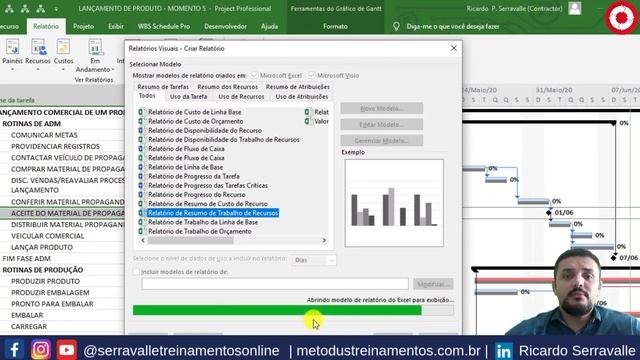Select the Todos tab
This screenshot has height=360, width=640.
pos(147,96)
